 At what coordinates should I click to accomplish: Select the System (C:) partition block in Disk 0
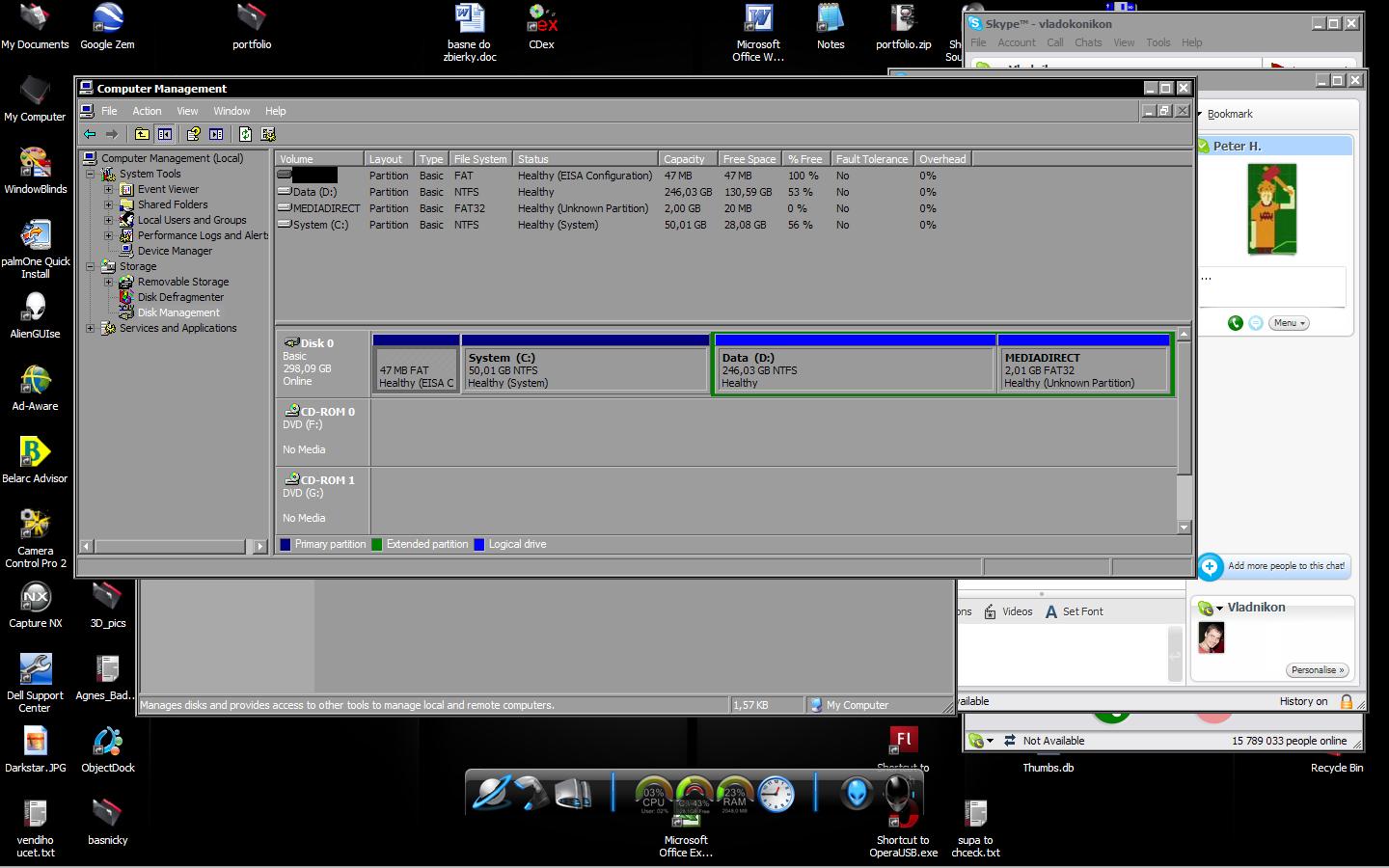coord(586,364)
